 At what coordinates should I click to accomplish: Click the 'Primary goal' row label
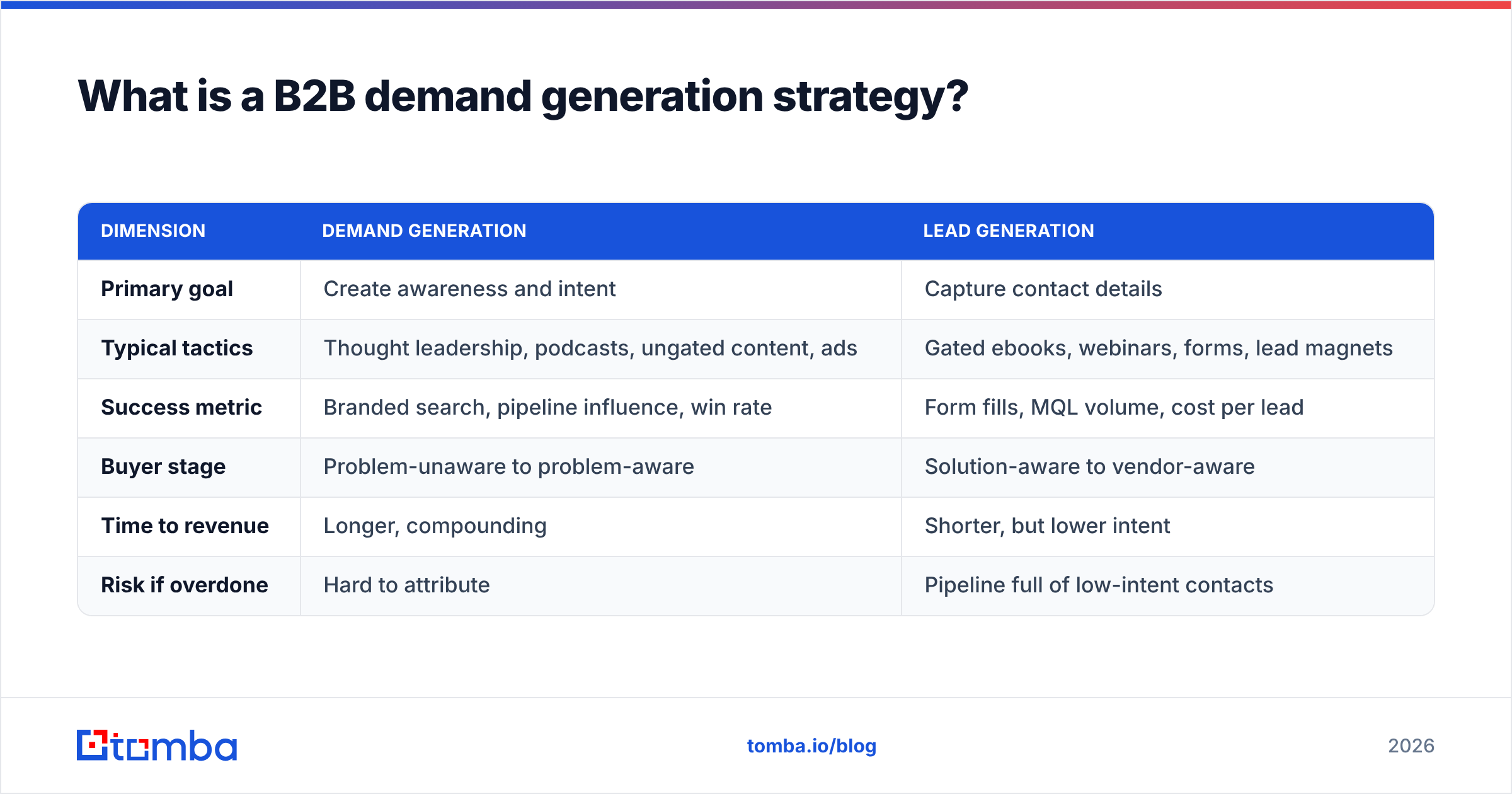(x=167, y=289)
